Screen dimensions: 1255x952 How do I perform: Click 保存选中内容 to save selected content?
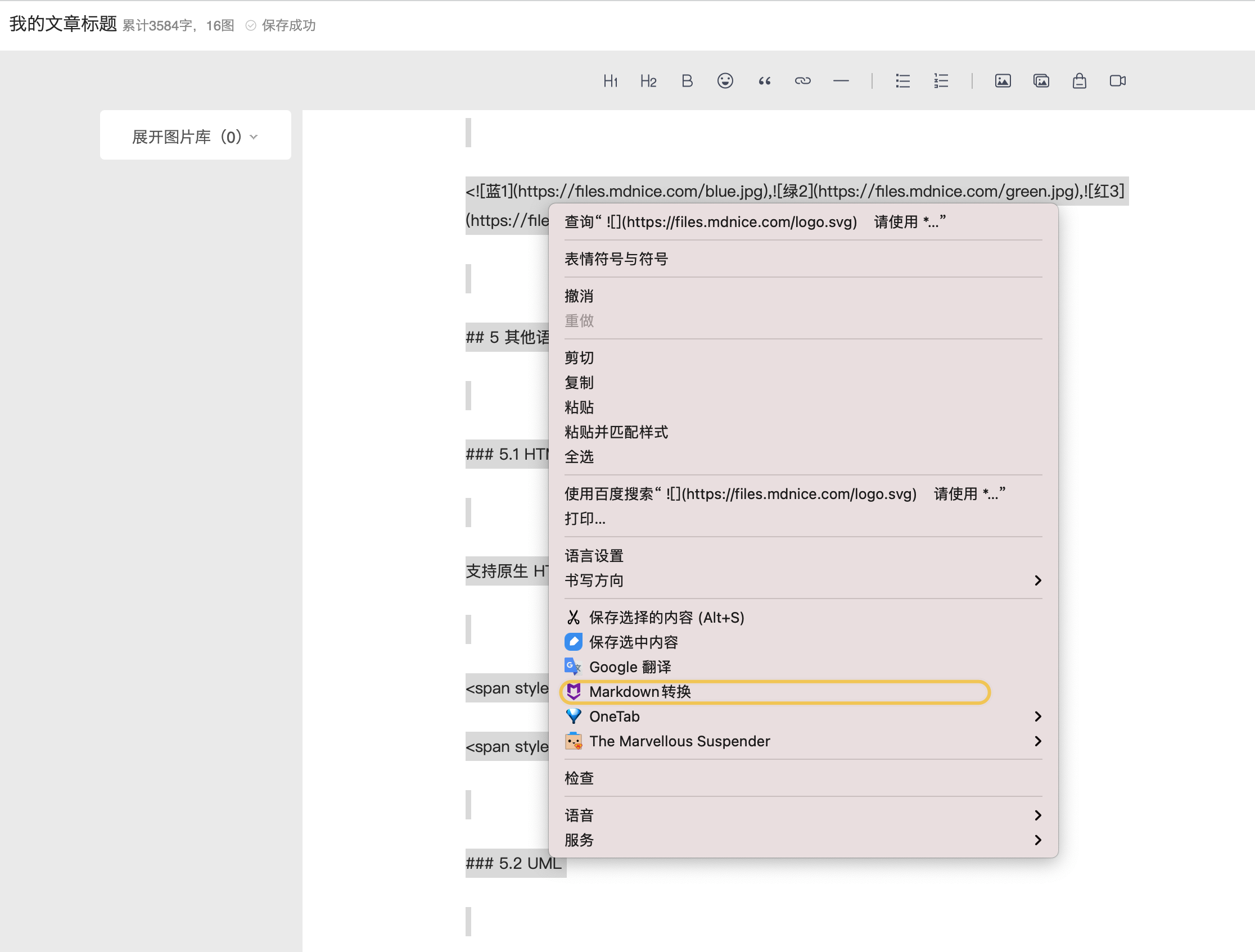tap(634, 642)
